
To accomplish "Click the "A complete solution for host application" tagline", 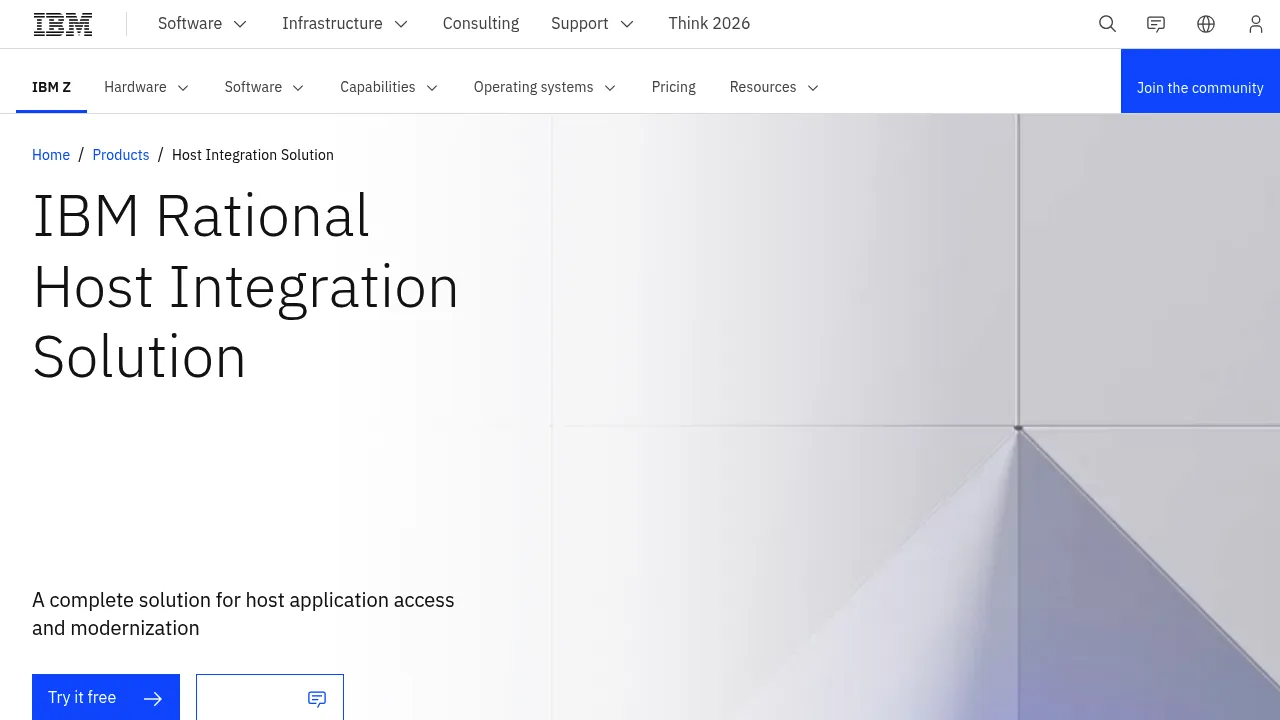I will tap(243, 614).
